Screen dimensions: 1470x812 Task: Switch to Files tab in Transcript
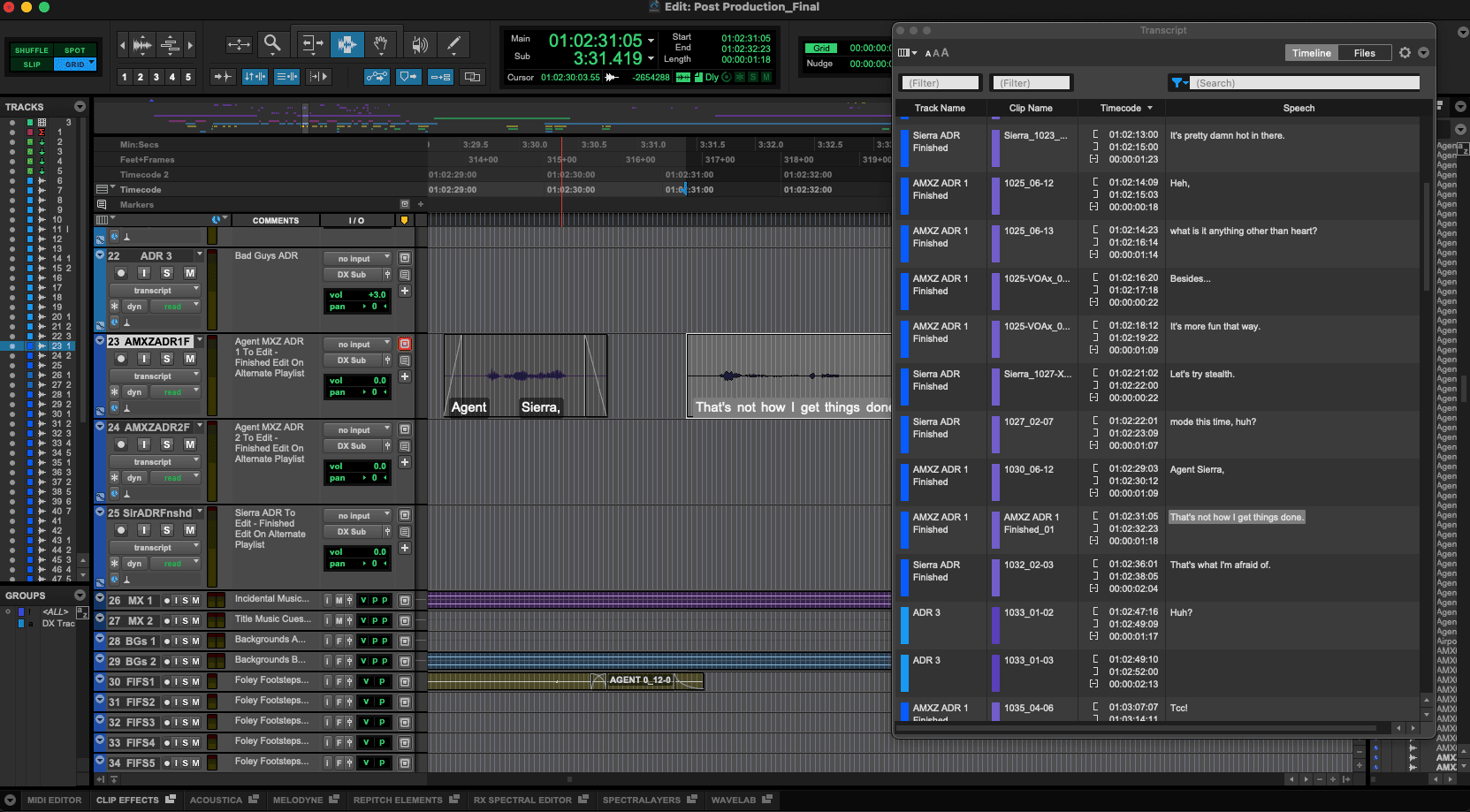click(1364, 53)
